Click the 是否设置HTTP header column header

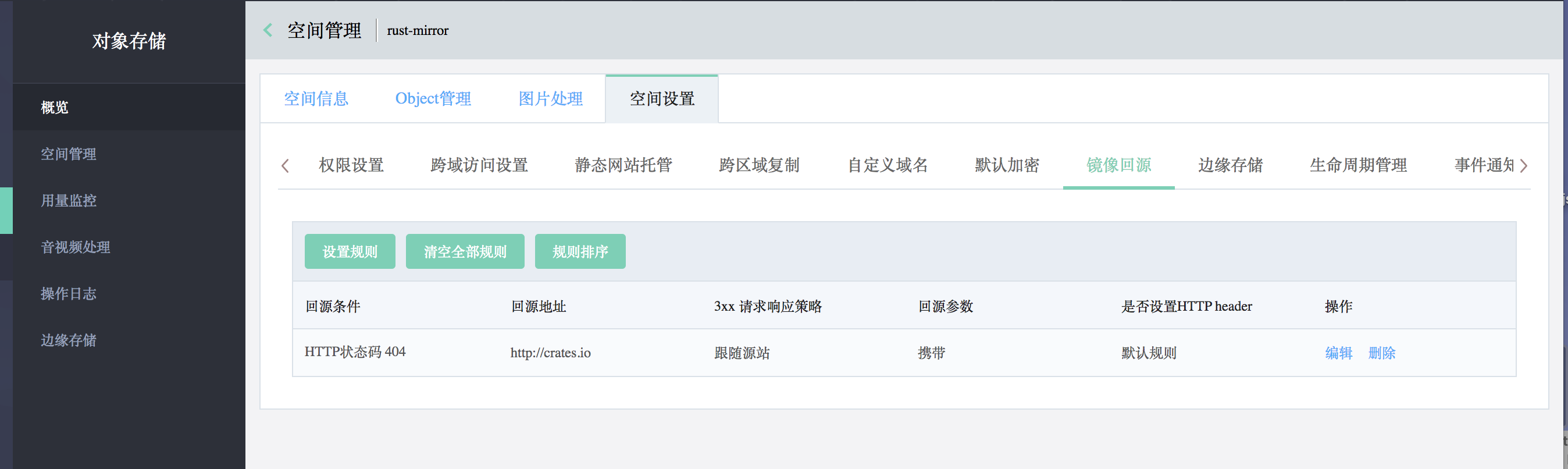click(x=1187, y=307)
